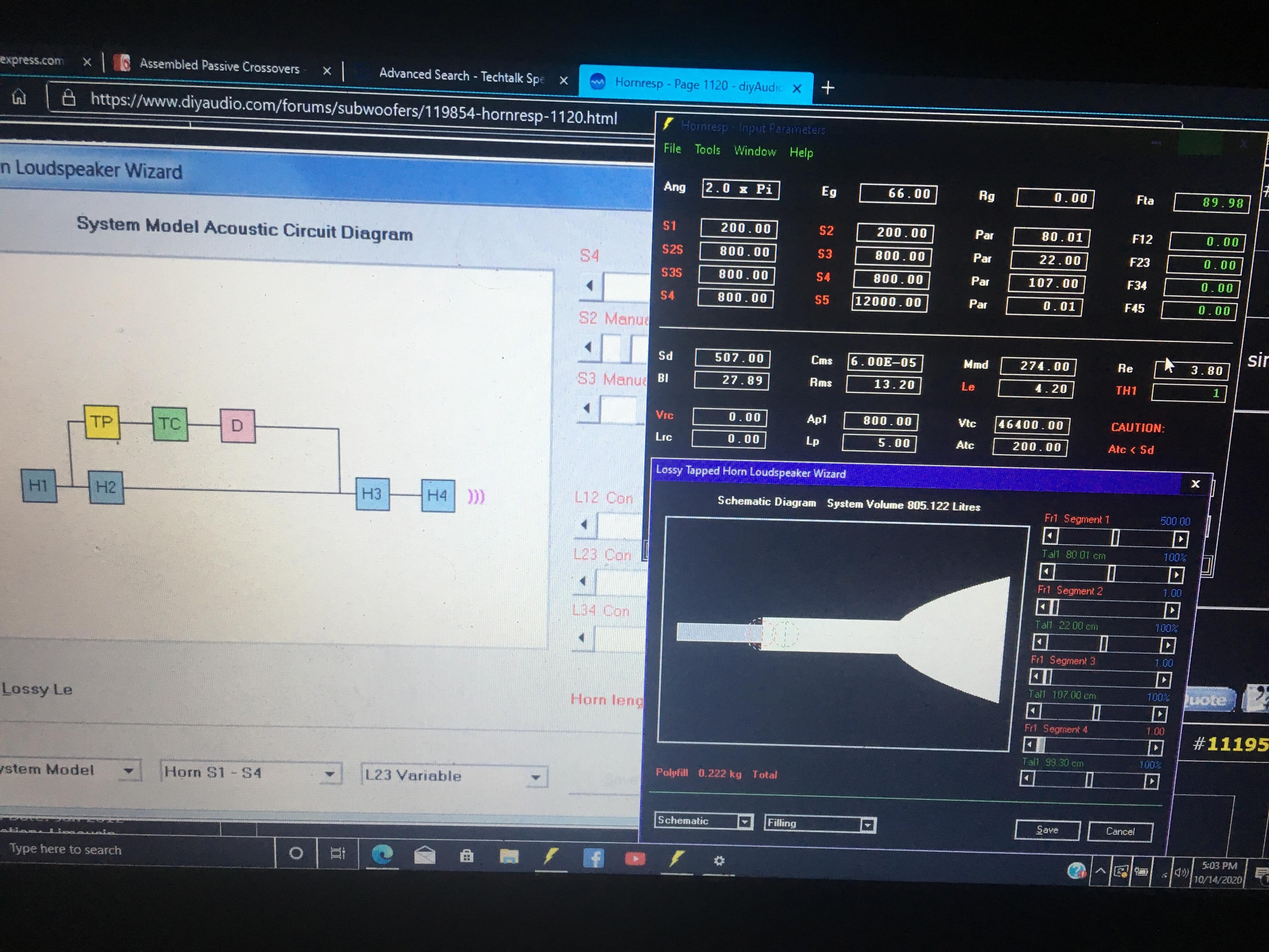Close the Hornresp diyAudio browser tab
1269x952 pixels.
click(797, 88)
